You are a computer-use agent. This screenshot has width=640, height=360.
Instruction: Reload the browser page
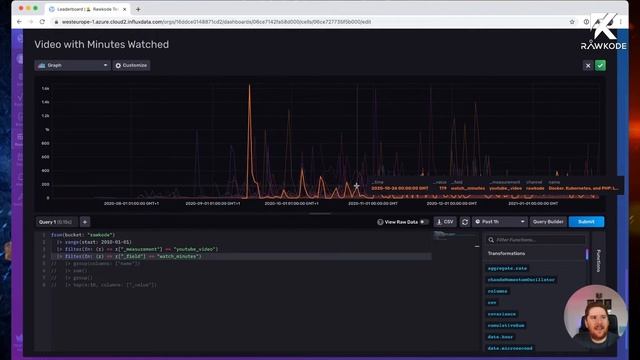click(x=42, y=22)
